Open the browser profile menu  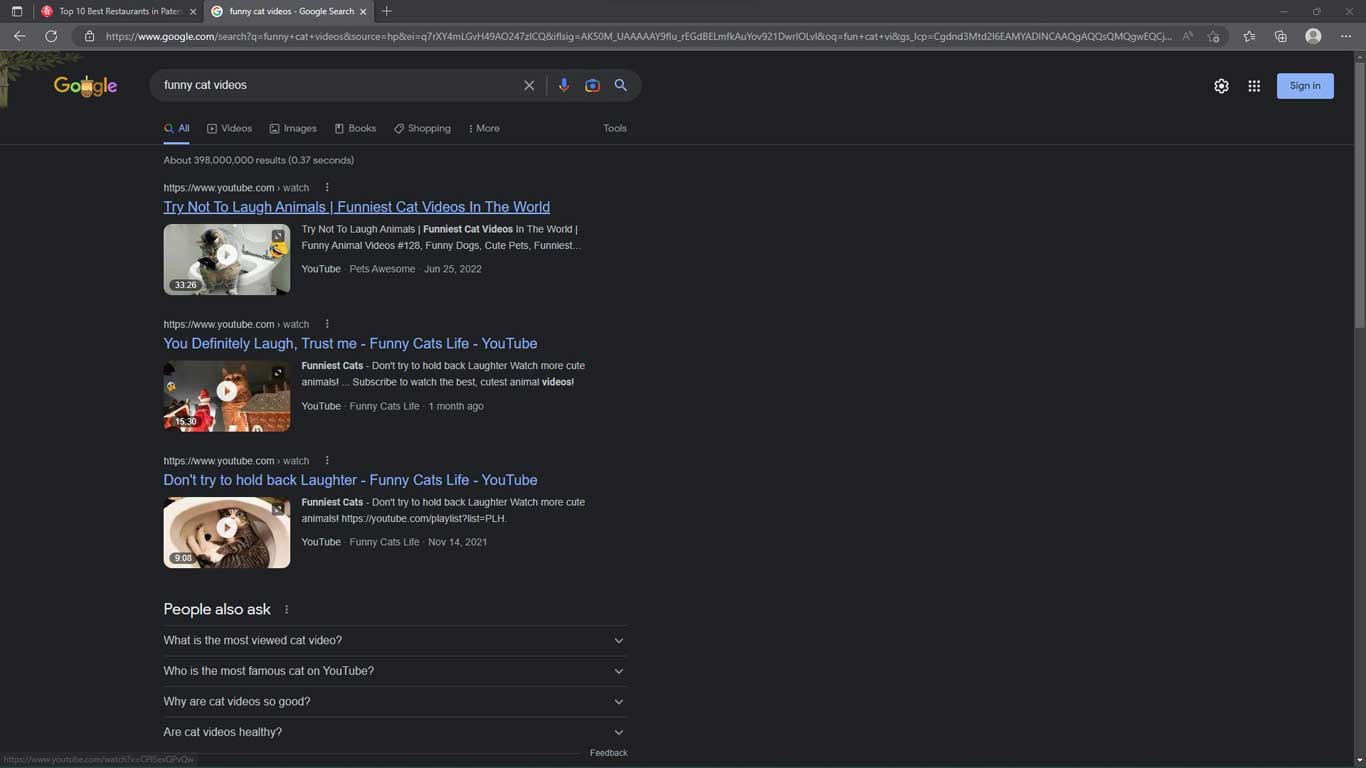tap(1313, 36)
